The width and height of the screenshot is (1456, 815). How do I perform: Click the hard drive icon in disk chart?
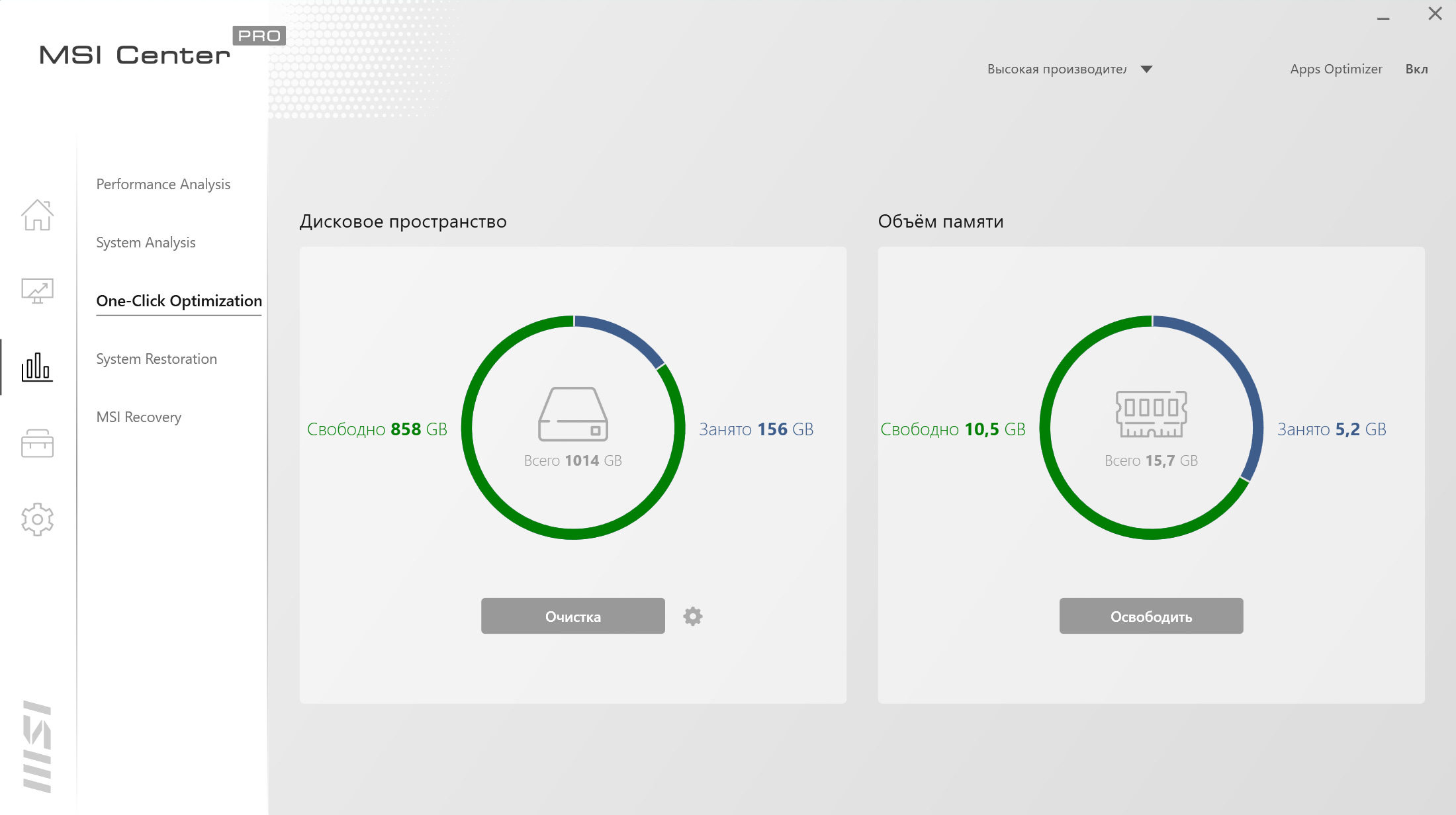point(573,414)
